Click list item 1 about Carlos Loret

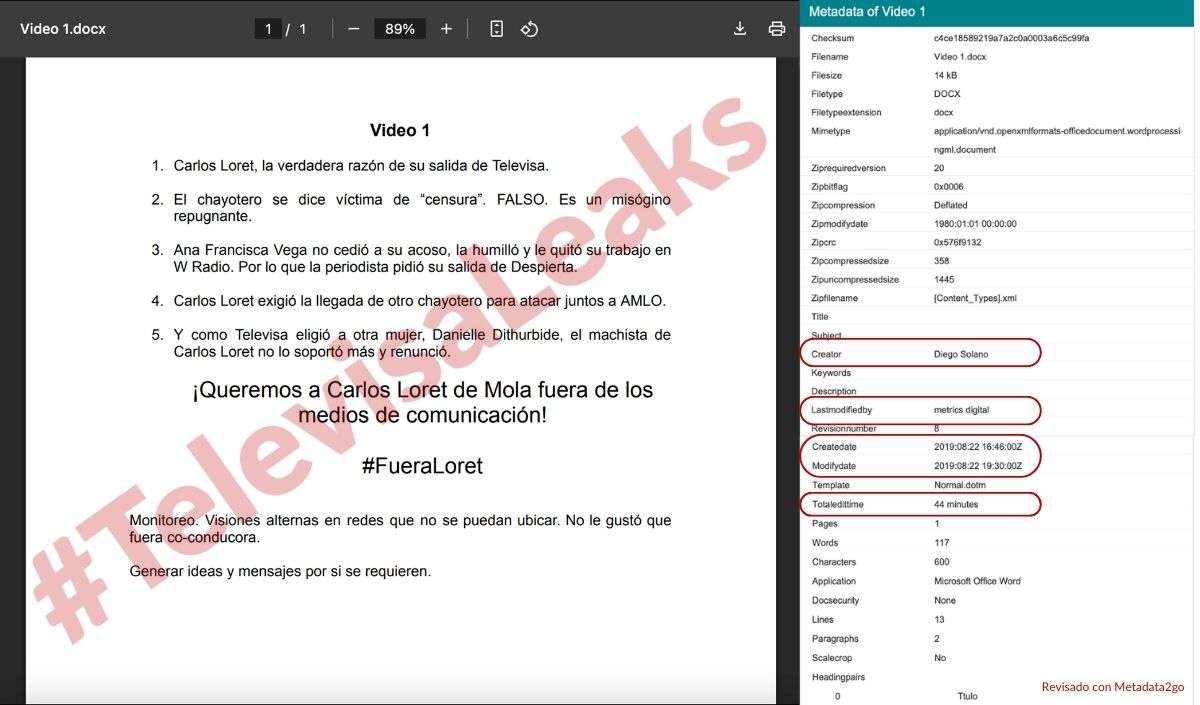click(x=361, y=166)
